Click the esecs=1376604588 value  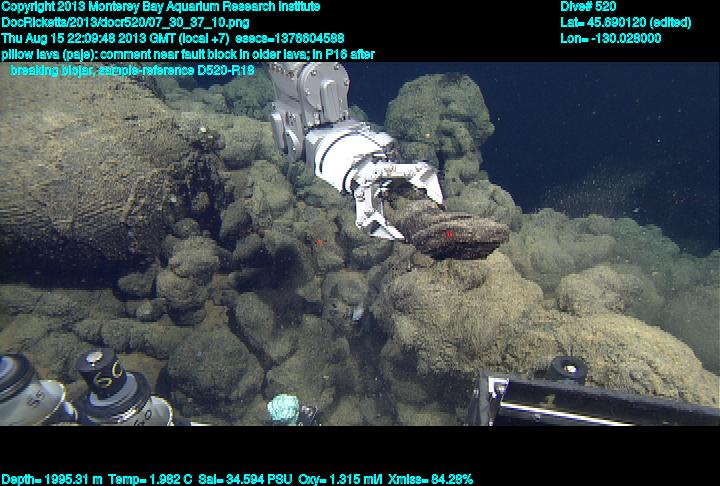290,38
